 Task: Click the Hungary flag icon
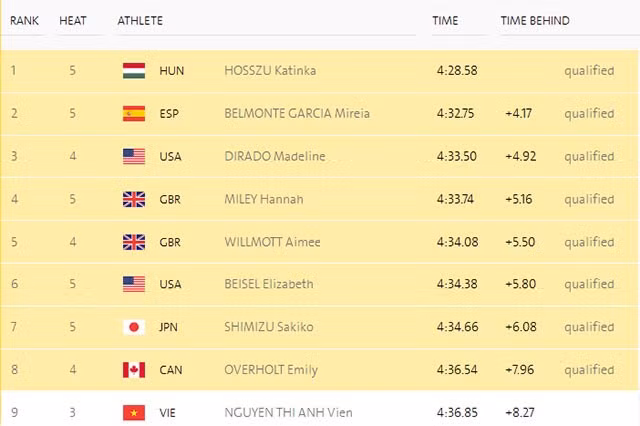134,71
